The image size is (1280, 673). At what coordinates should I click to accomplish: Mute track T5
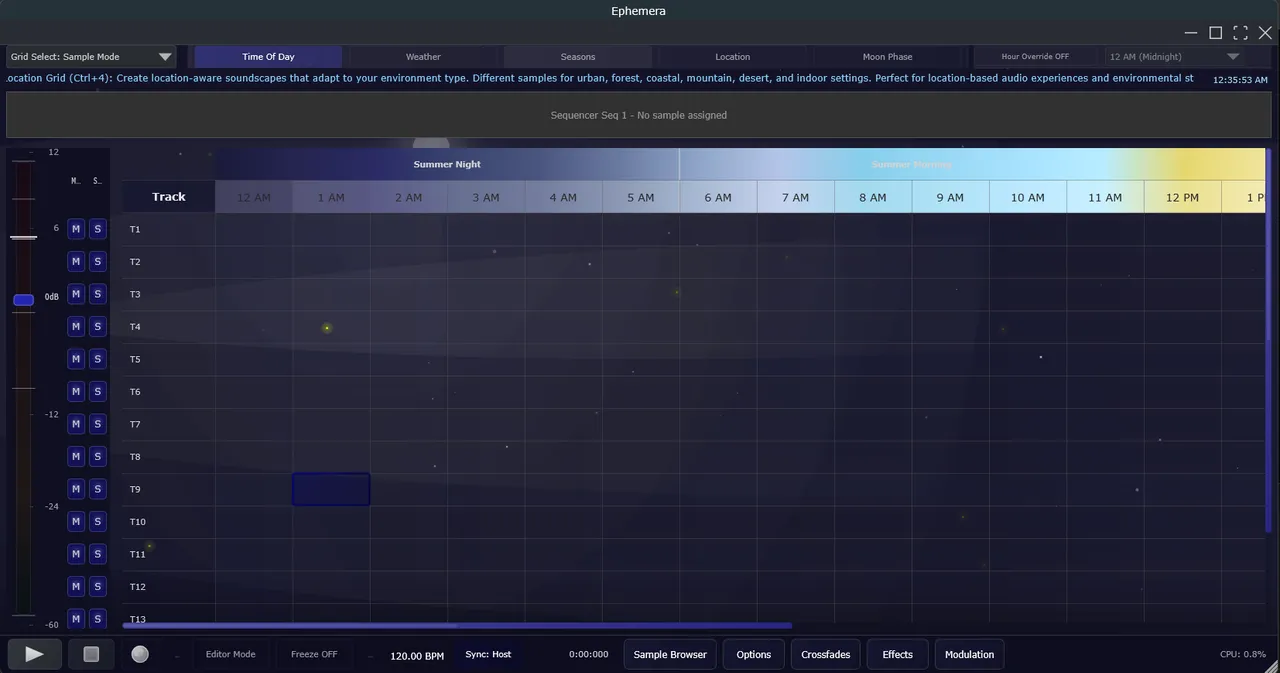coord(76,359)
